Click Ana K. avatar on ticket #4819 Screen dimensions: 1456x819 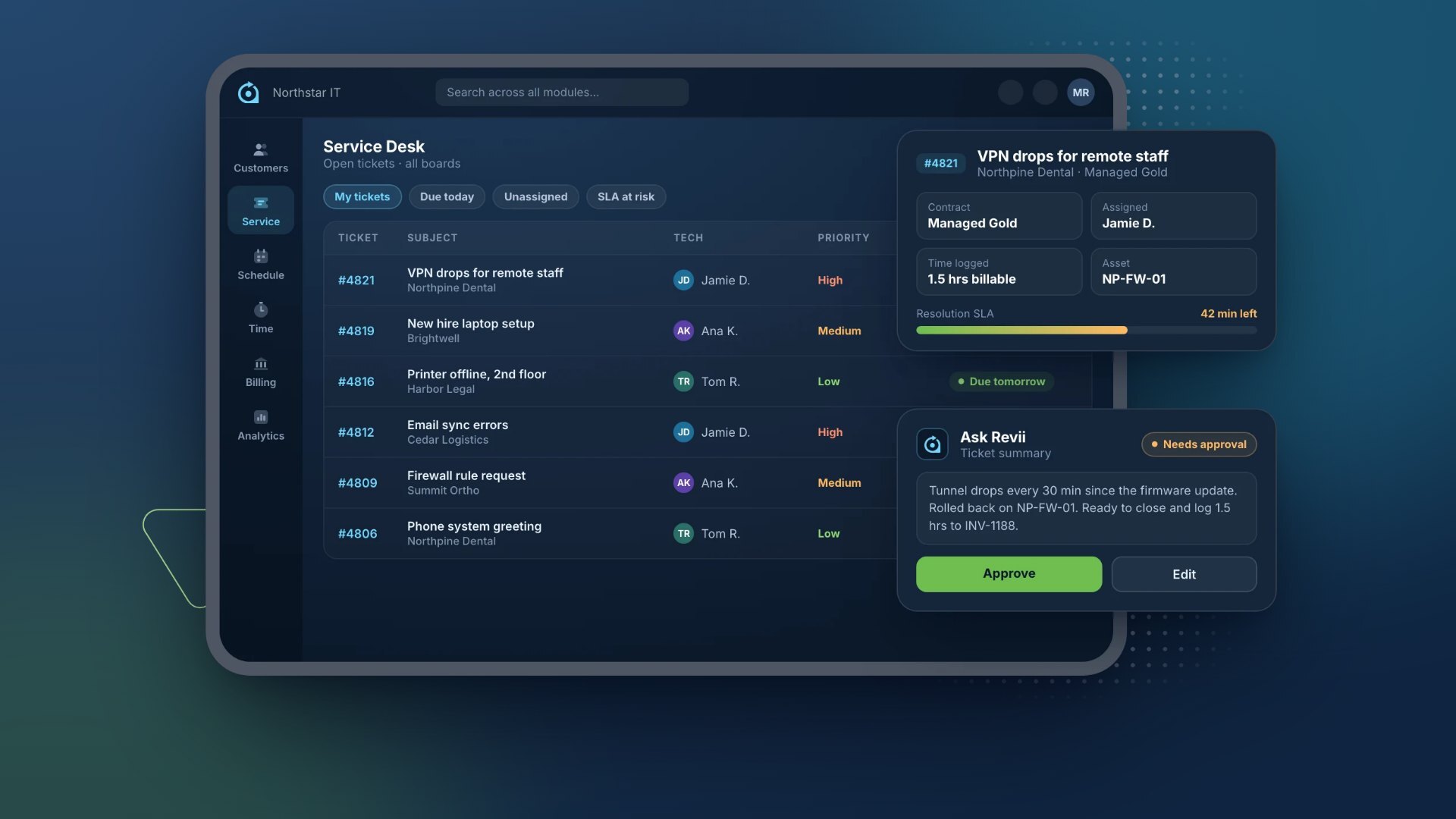tap(683, 331)
